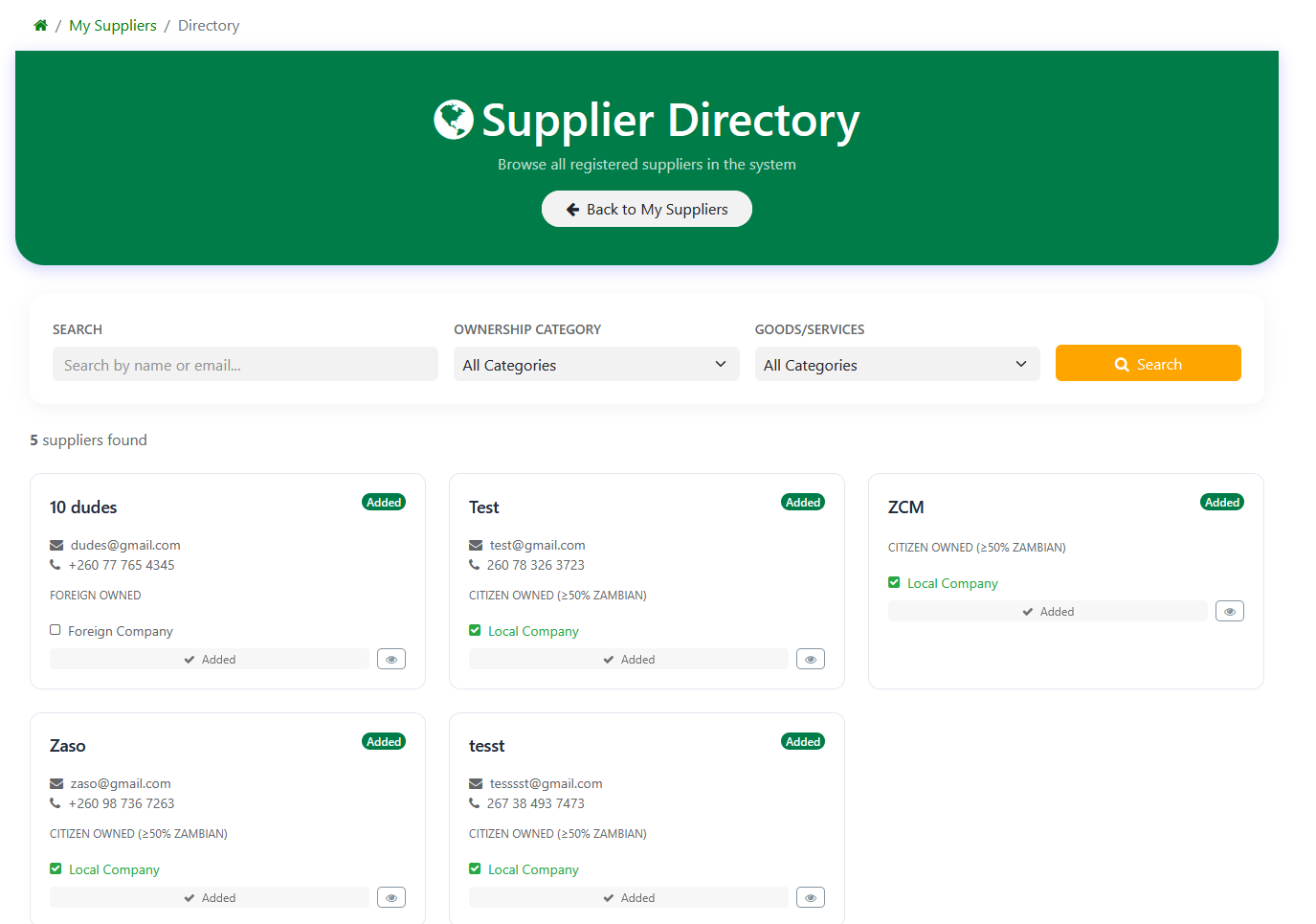
Task: Click Directory in the breadcrumb trail
Action: pos(208,25)
